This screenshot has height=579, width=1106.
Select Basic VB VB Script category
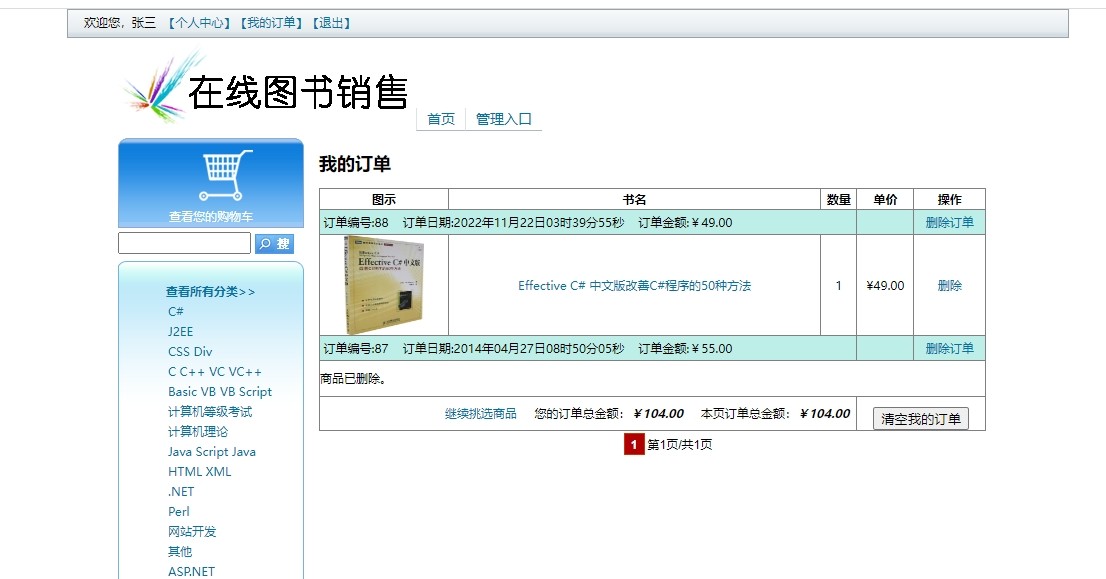click(x=219, y=391)
